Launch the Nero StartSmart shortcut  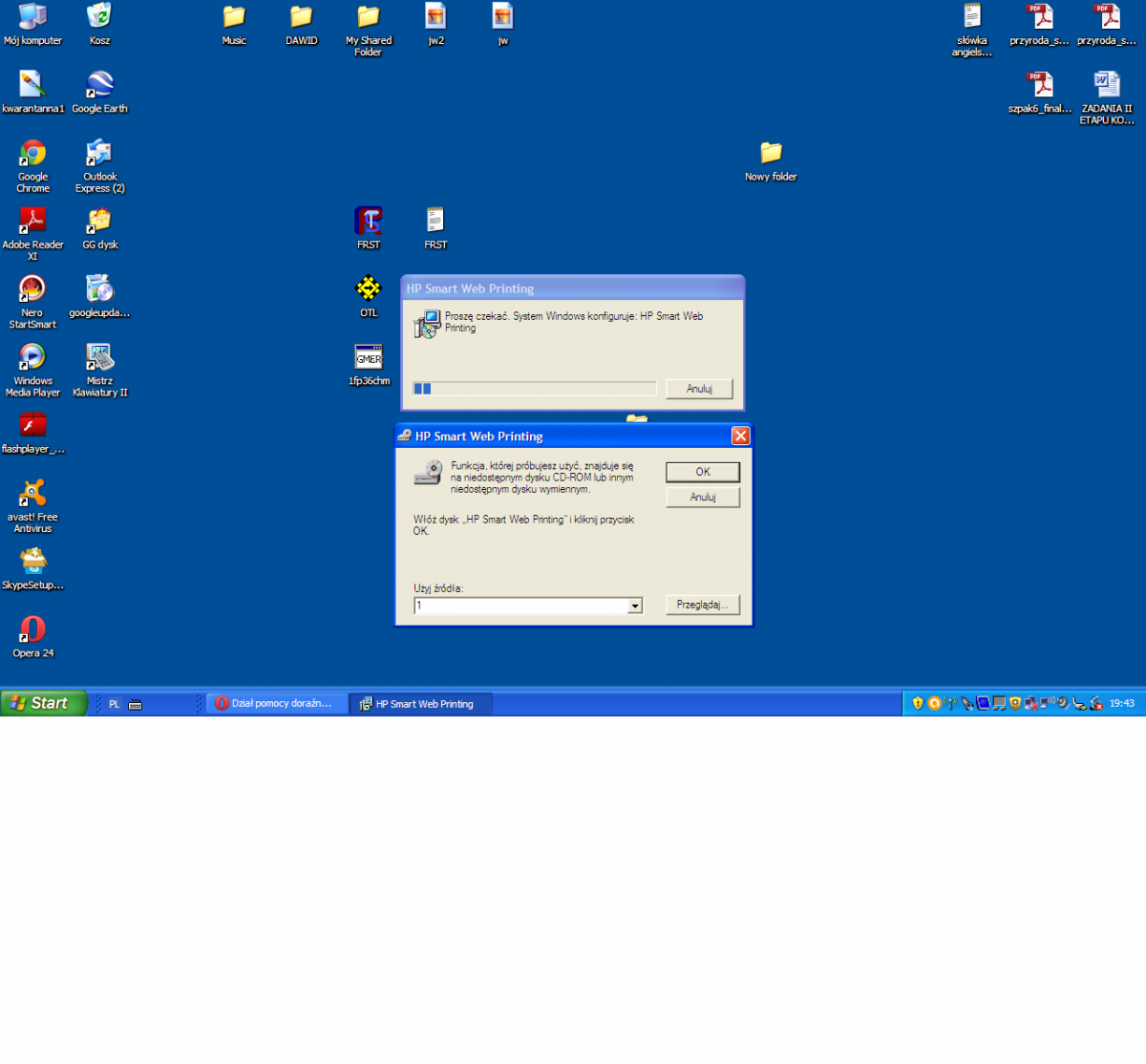click(32, 302)
